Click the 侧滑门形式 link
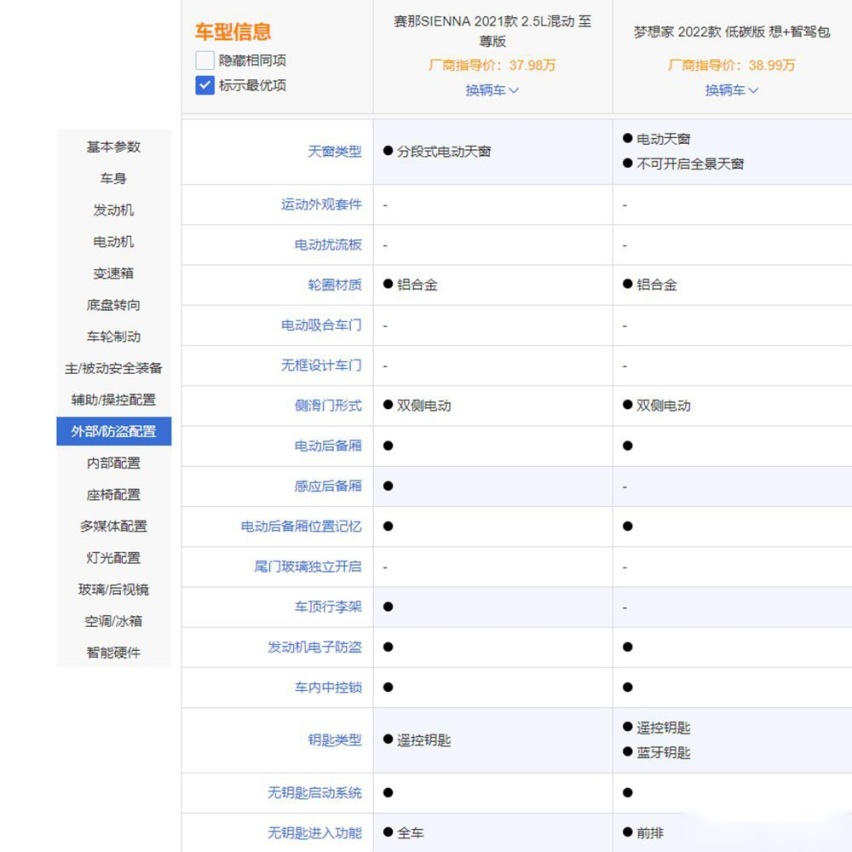 coord(328,405)
